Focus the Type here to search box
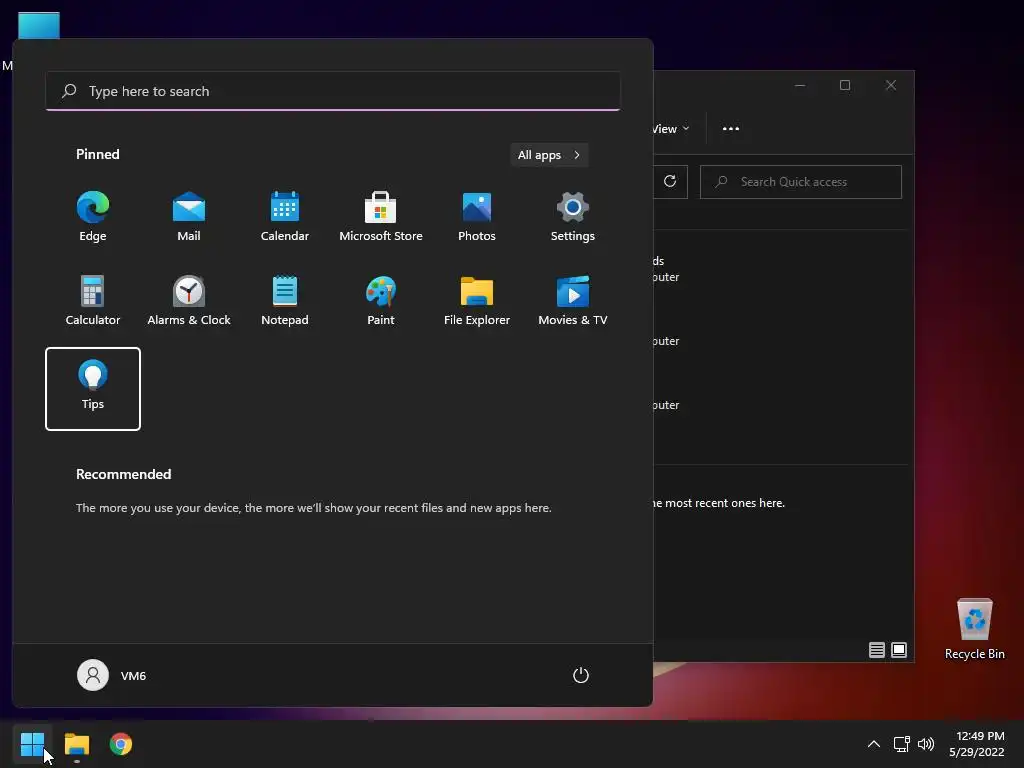1024x768 pixels. pyautogui.click(x=333, y=91)
